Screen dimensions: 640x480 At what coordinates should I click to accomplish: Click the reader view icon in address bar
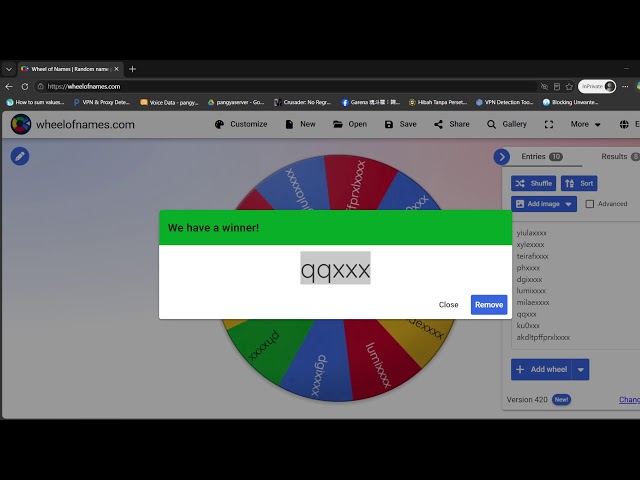coord(557,87)
